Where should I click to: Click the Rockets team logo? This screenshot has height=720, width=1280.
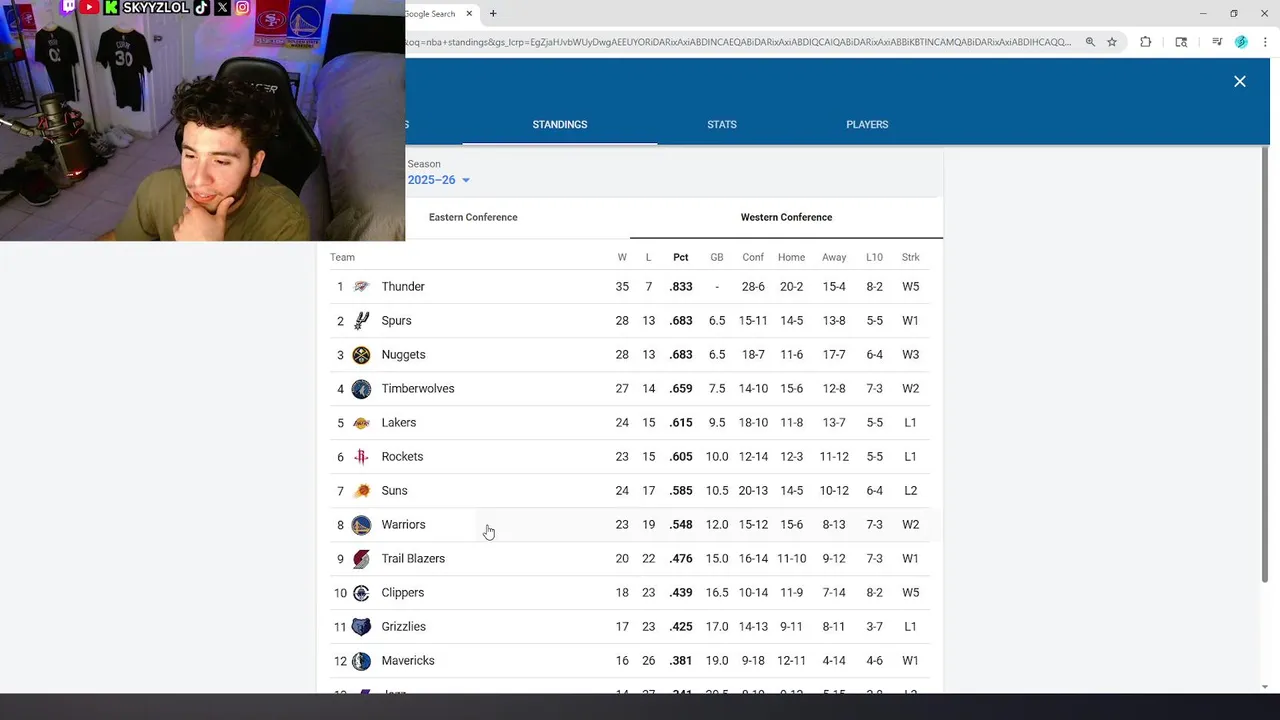tap(361, 457)
